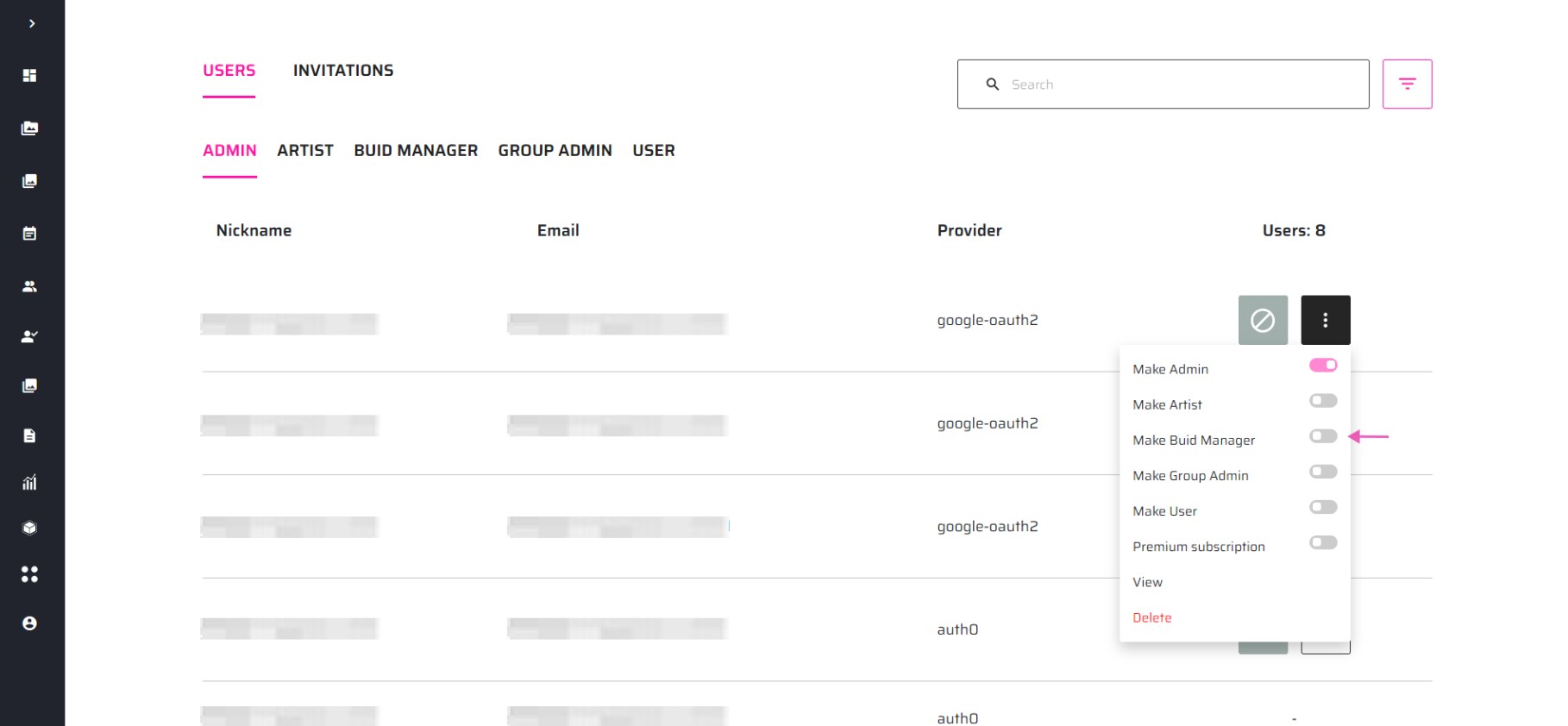This screenshot has height=726, width=1568.
Task: Select View in the context menu
Action: point(1147,582)
